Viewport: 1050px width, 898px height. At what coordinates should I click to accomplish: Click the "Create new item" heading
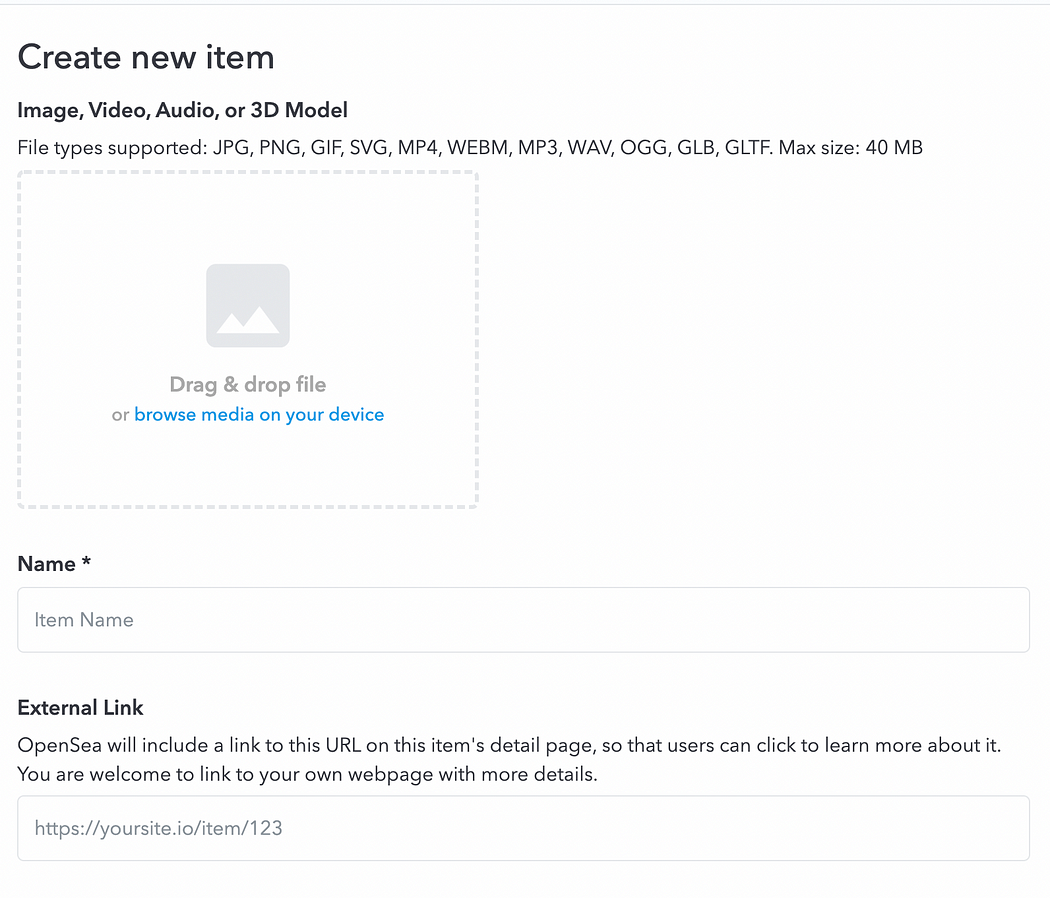(x=146, y=57)
